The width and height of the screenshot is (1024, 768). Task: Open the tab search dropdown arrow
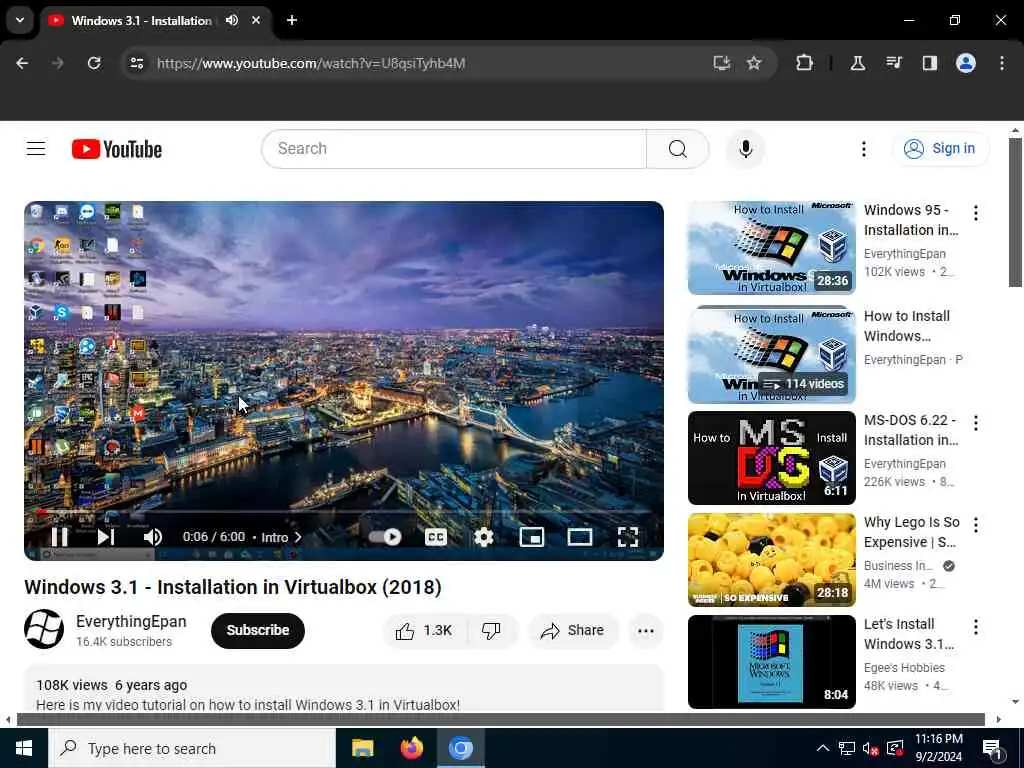click(x=20, y=20)
